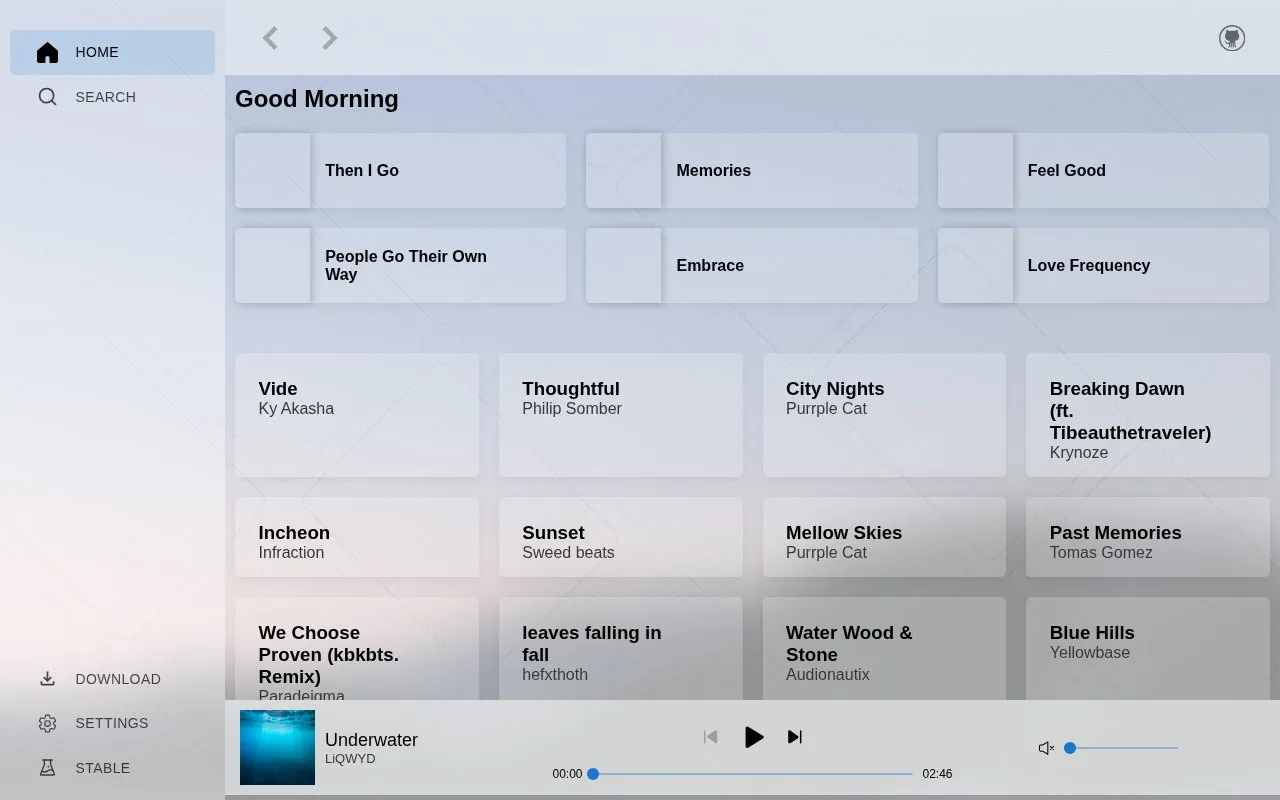Play Thoughtful by Philip Somber
This screenshot has height=800, width=1280.
pos(621,415)
